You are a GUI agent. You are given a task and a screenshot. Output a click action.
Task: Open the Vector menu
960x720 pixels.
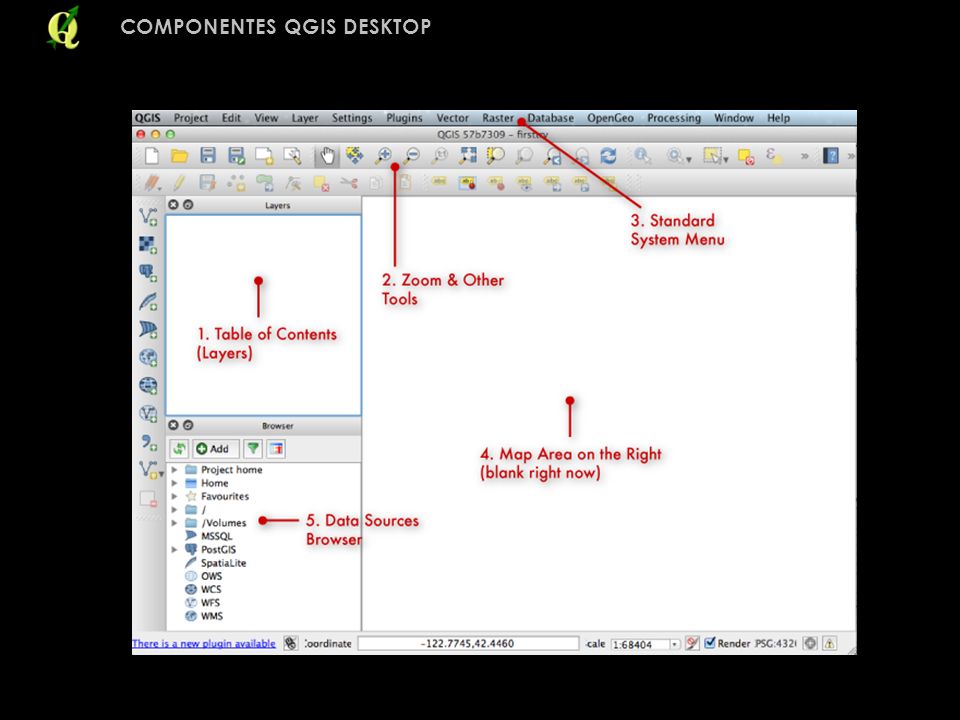tap(452, 118)
